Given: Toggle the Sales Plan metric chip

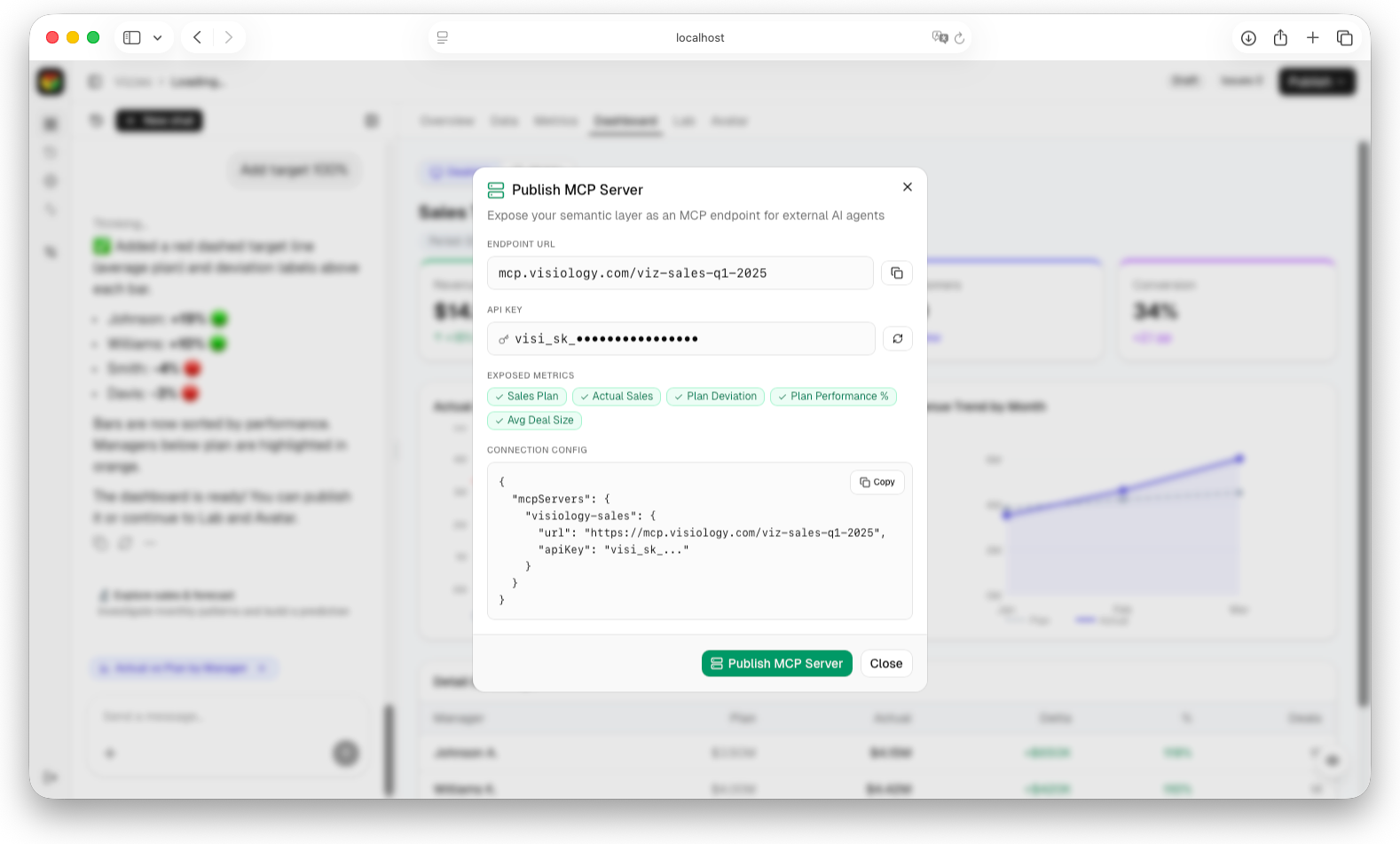Looking at the screenshot, I should coord(527,397).
